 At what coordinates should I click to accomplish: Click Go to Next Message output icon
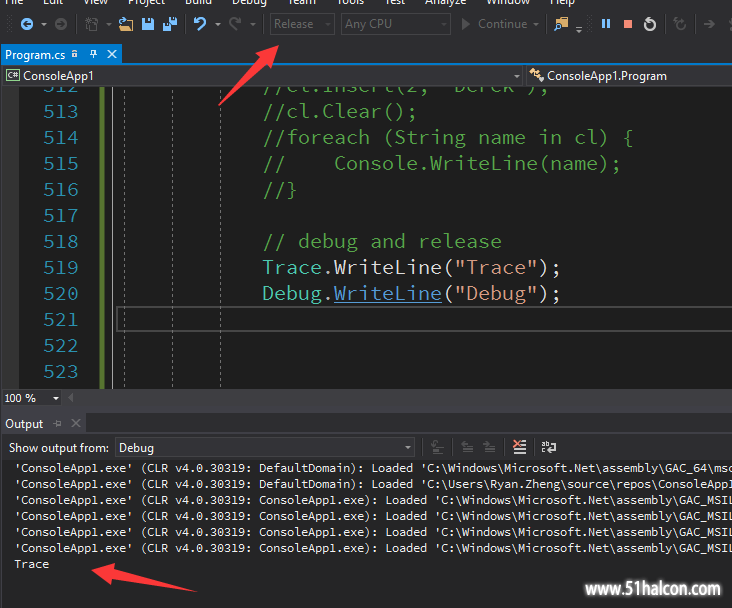click(x=489, y=447)
